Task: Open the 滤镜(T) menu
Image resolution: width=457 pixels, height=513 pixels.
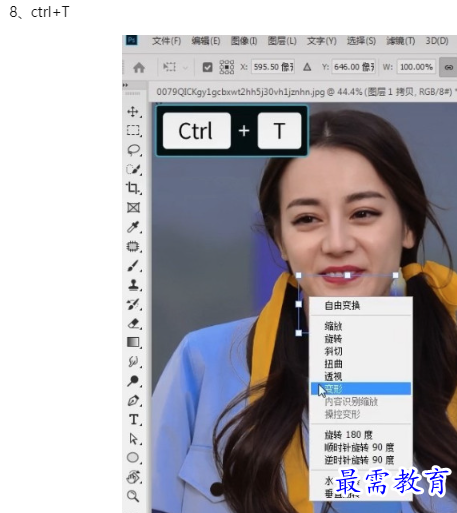Action: pos(401,41)
